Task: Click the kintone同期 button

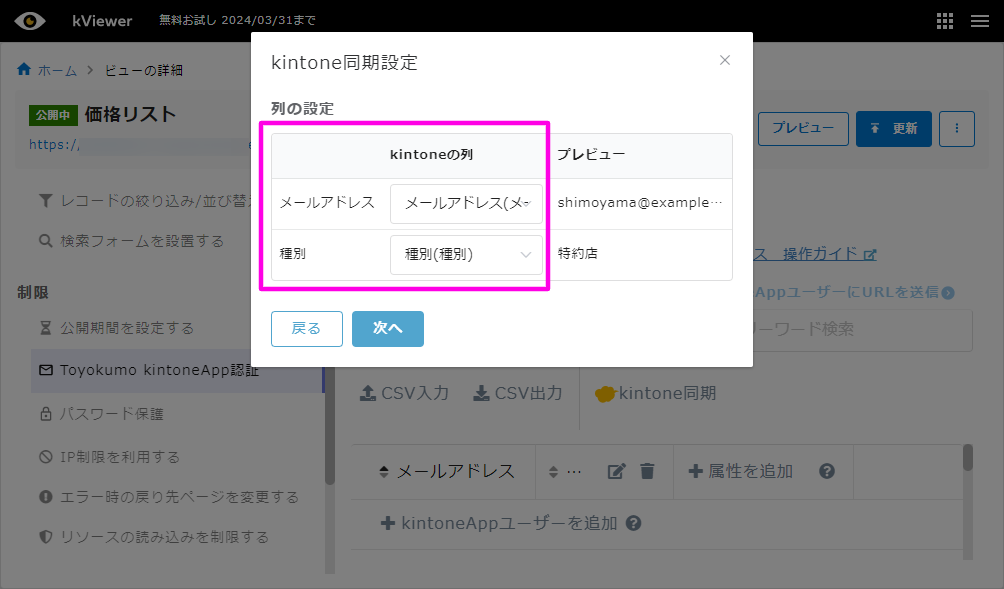Action: (656, 393)
